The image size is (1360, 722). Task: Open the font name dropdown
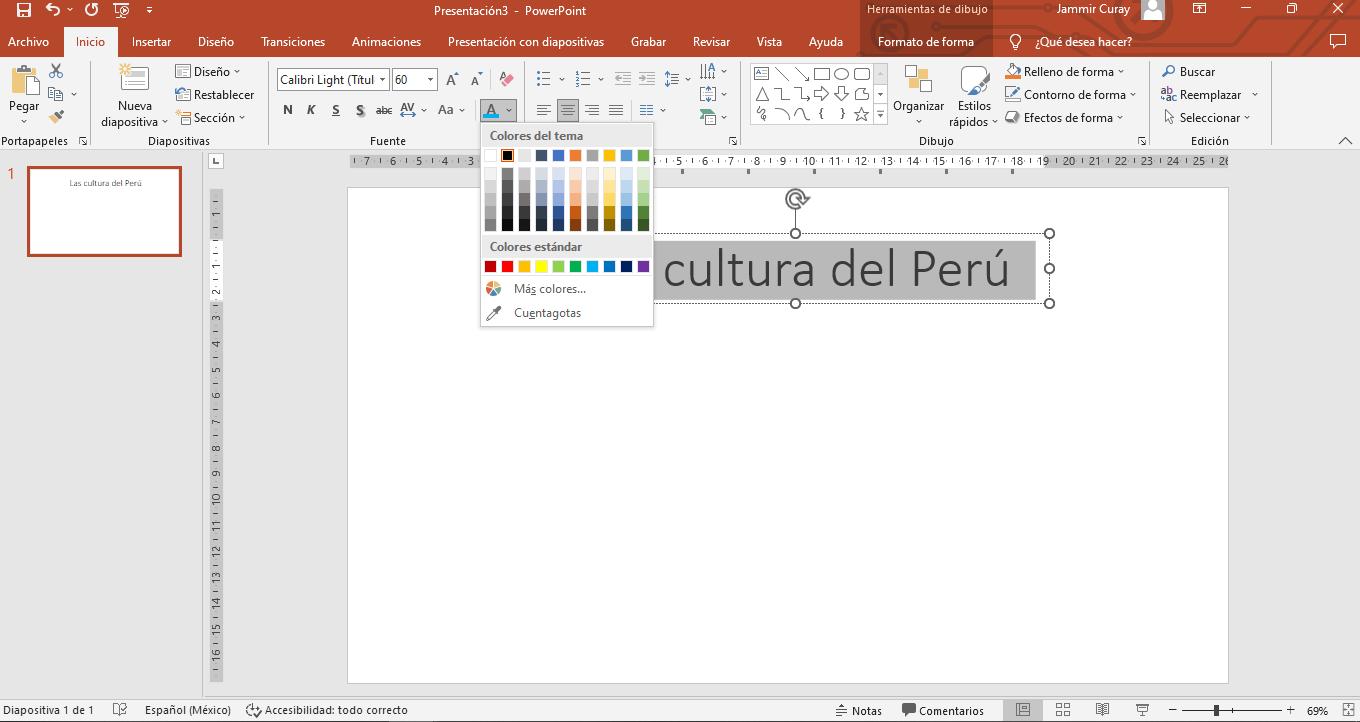(x=382, y=80)
